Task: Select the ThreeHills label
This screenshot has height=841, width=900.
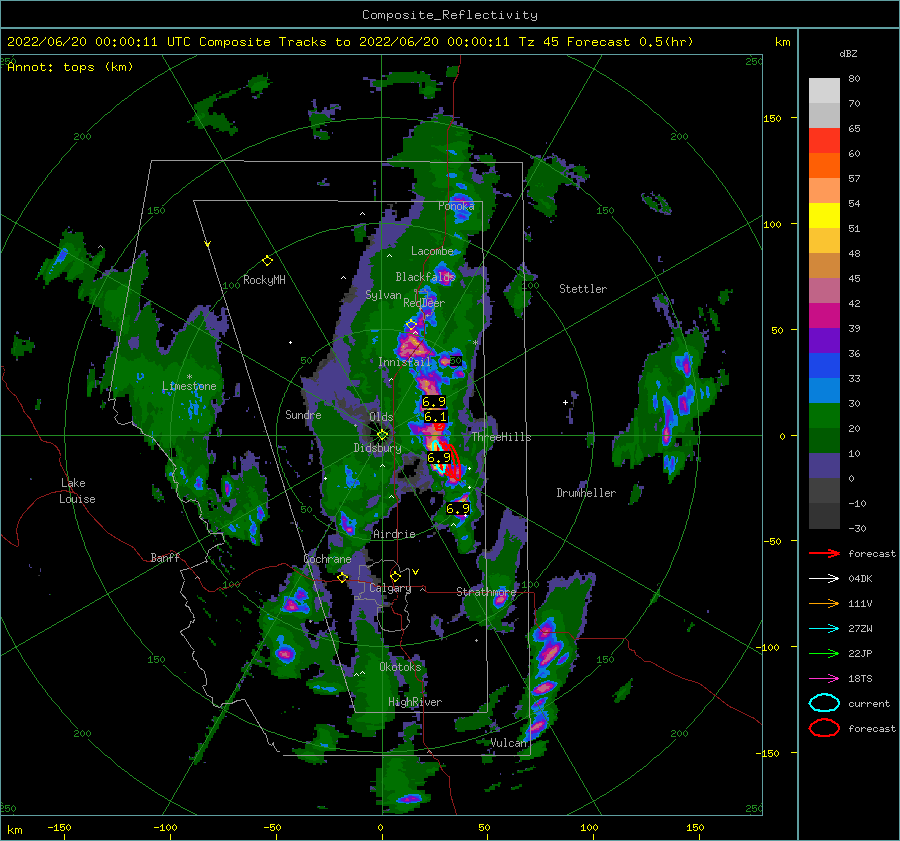Action: pos(502,437)
